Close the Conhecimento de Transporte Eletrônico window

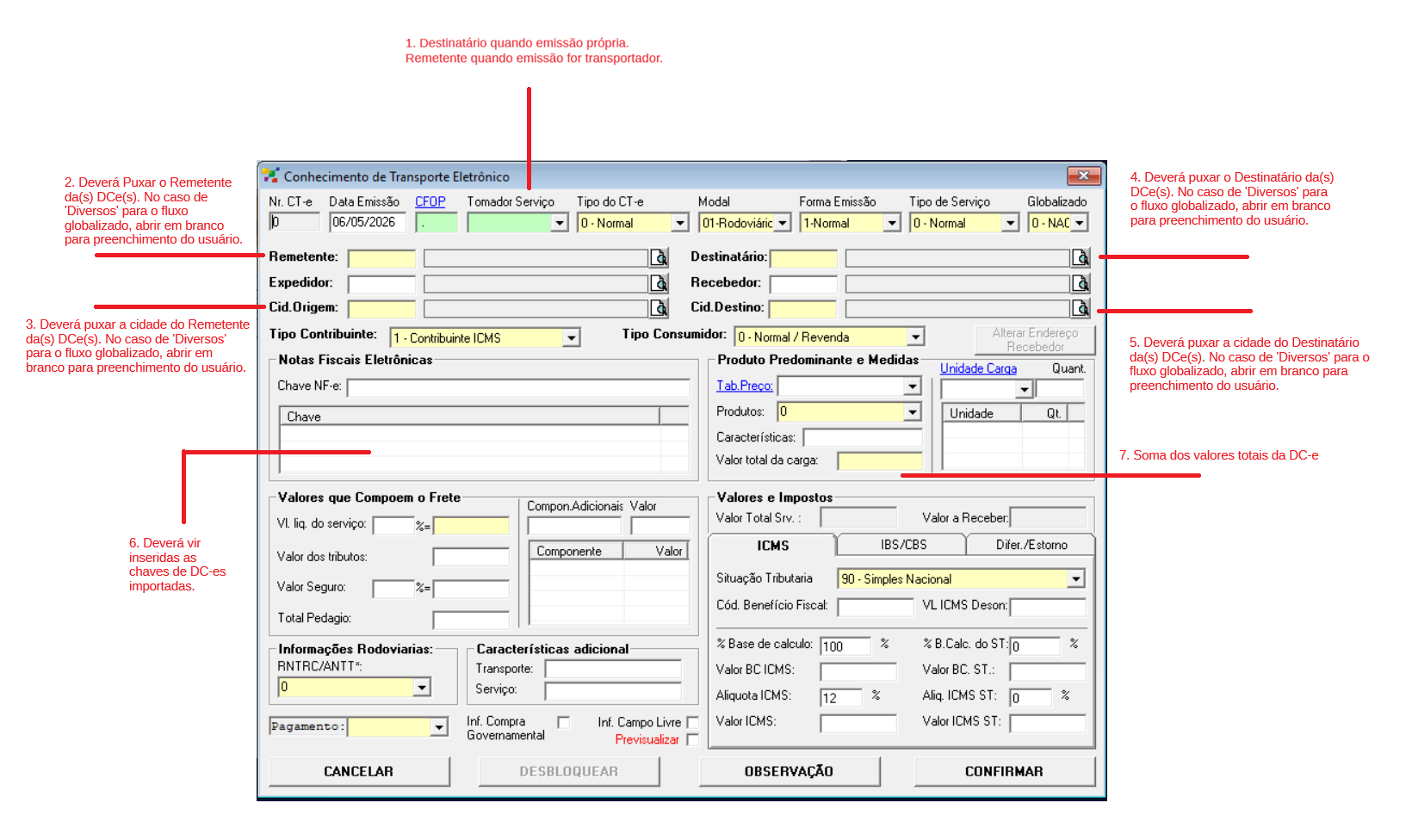[1084, 176]
